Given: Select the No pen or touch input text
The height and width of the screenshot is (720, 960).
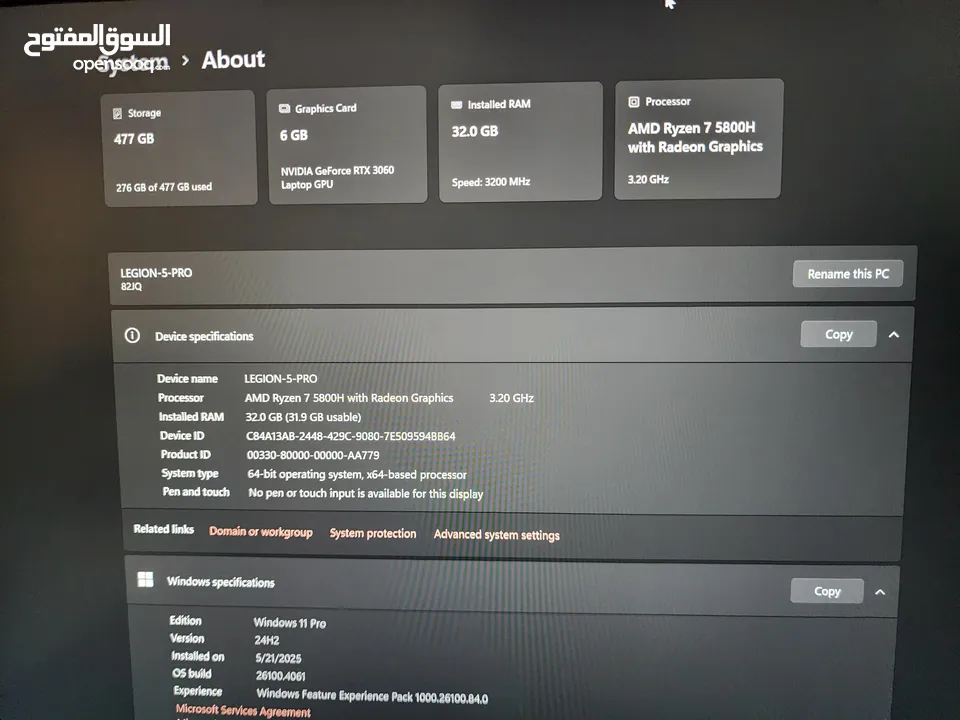Looking at the screenshot, I should [366, 493].
